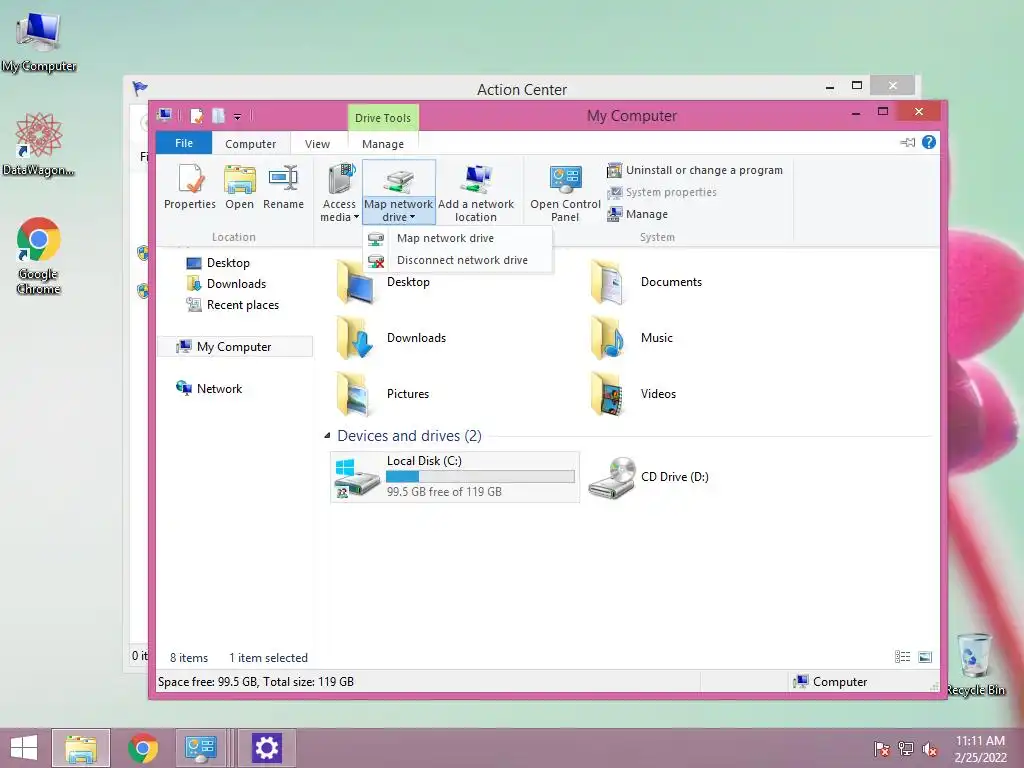Viewport: 1024px width, 768px height.
Task: Select Downloads in the navigation pane
Action: pos(226,283)
